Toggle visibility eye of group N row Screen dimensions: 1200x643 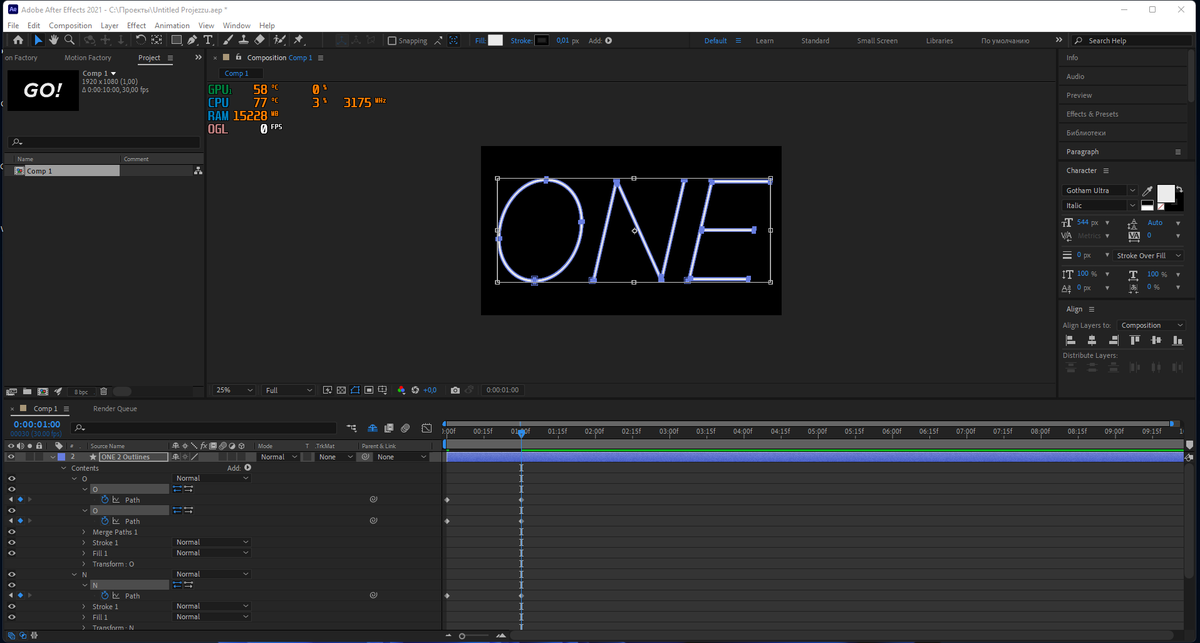[x=11, y=575]
